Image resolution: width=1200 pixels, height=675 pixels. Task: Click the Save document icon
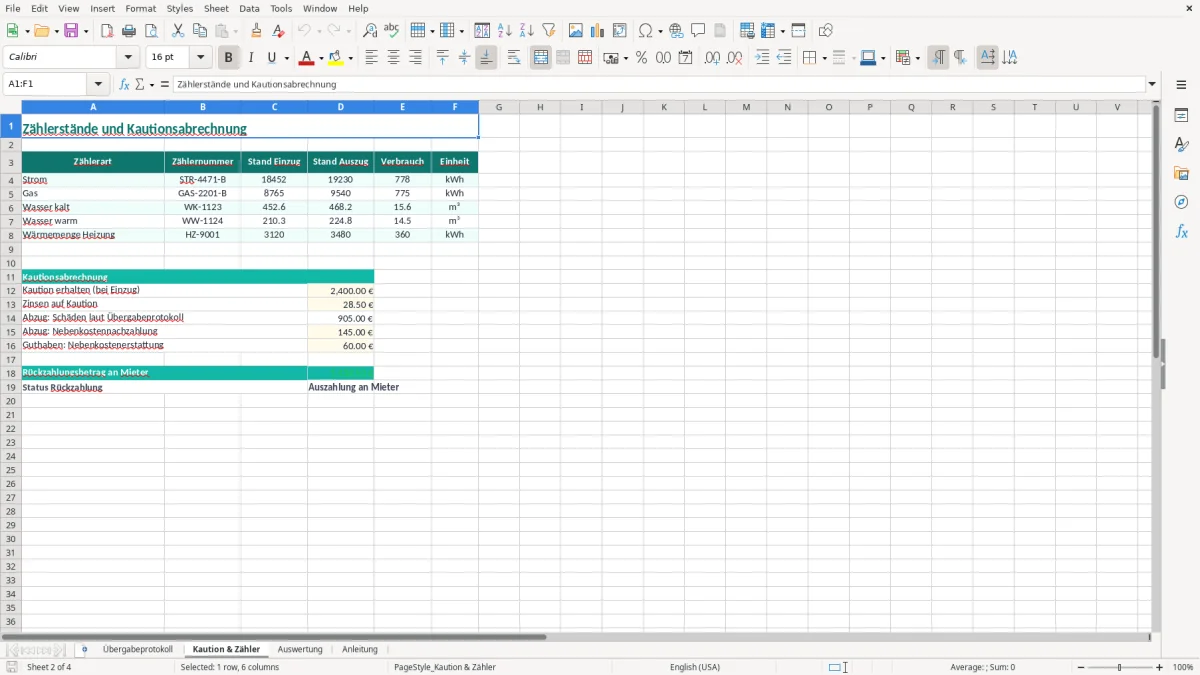[x=71, y=31]
